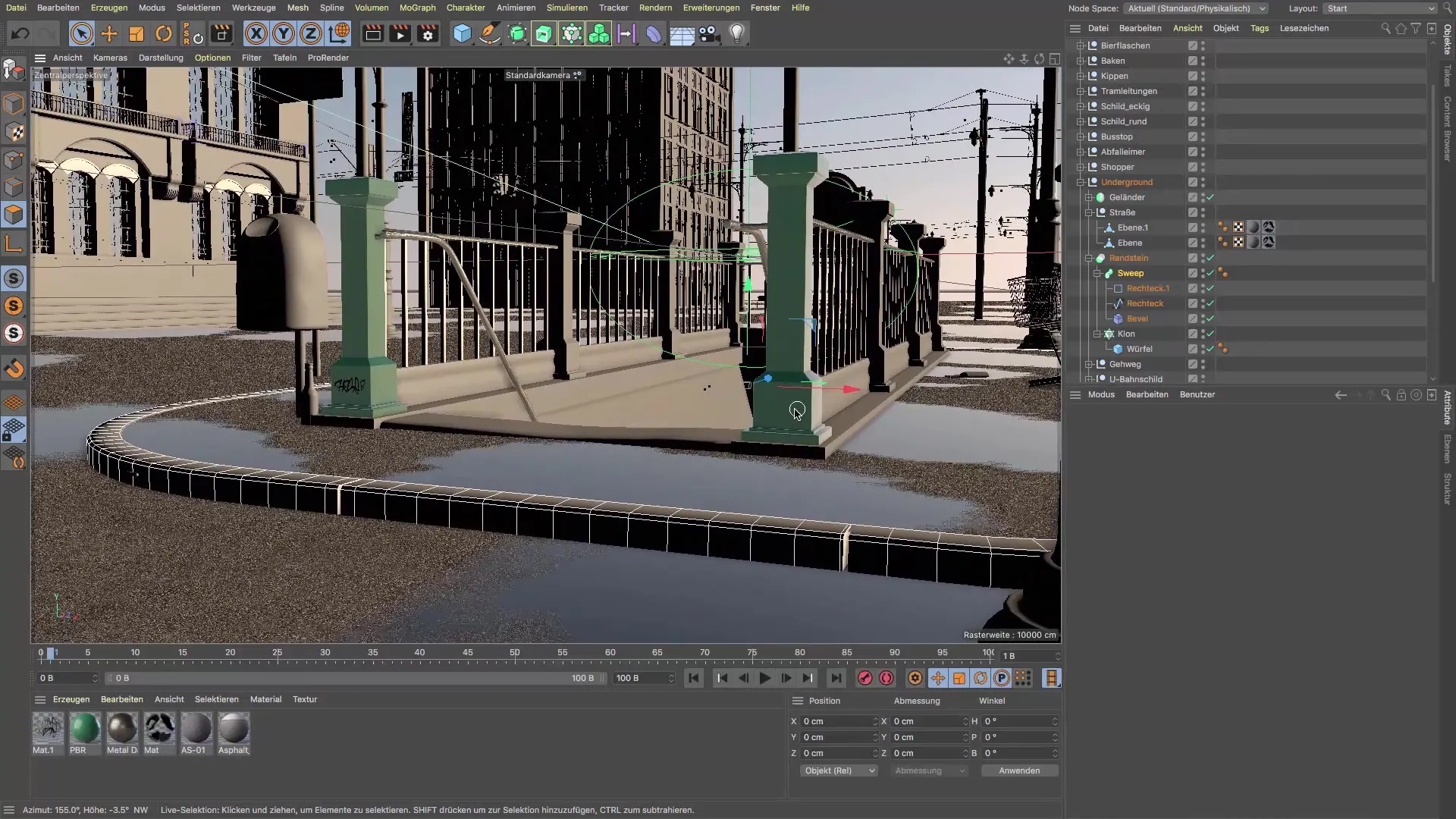This screenshot has height=819, width=1456.
Task: Select the Asphalt material swatch
Action: pyautogui.click(x=234, y=729)
